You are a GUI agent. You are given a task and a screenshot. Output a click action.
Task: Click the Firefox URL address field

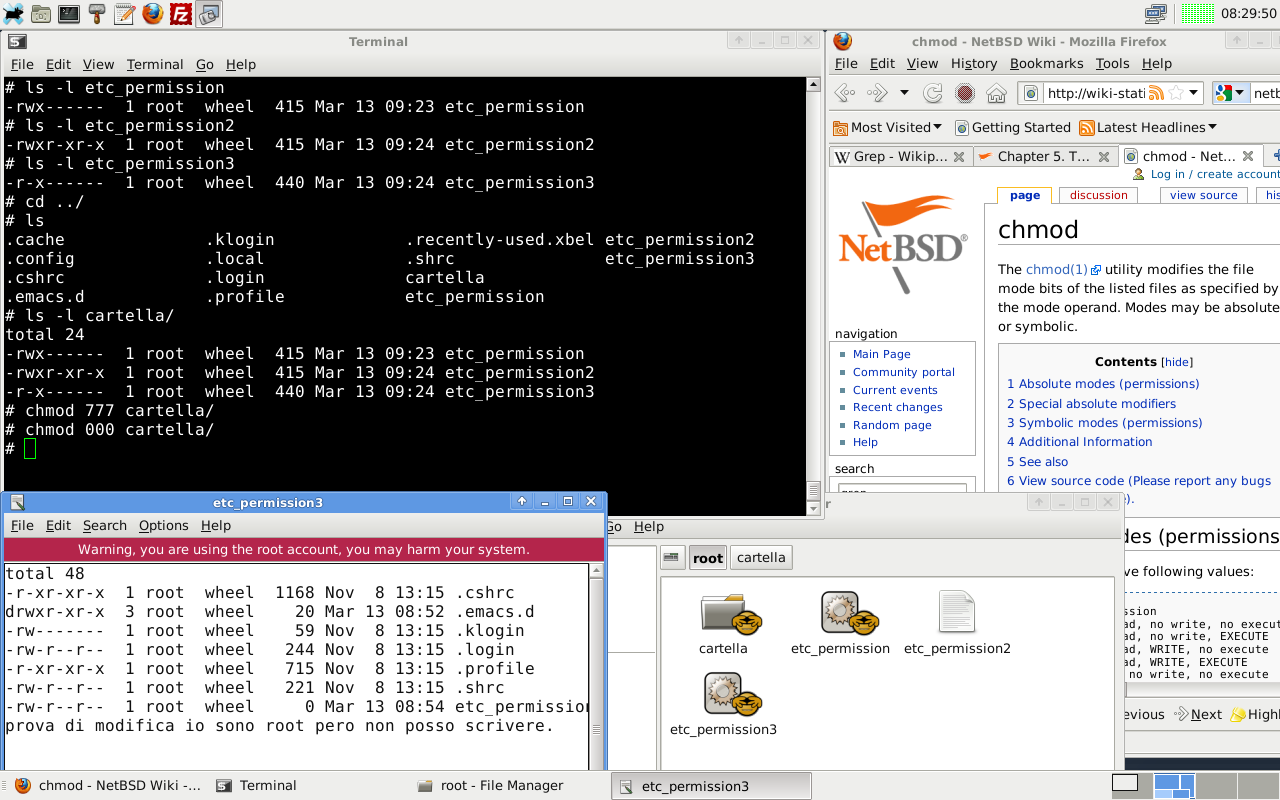1095,93
